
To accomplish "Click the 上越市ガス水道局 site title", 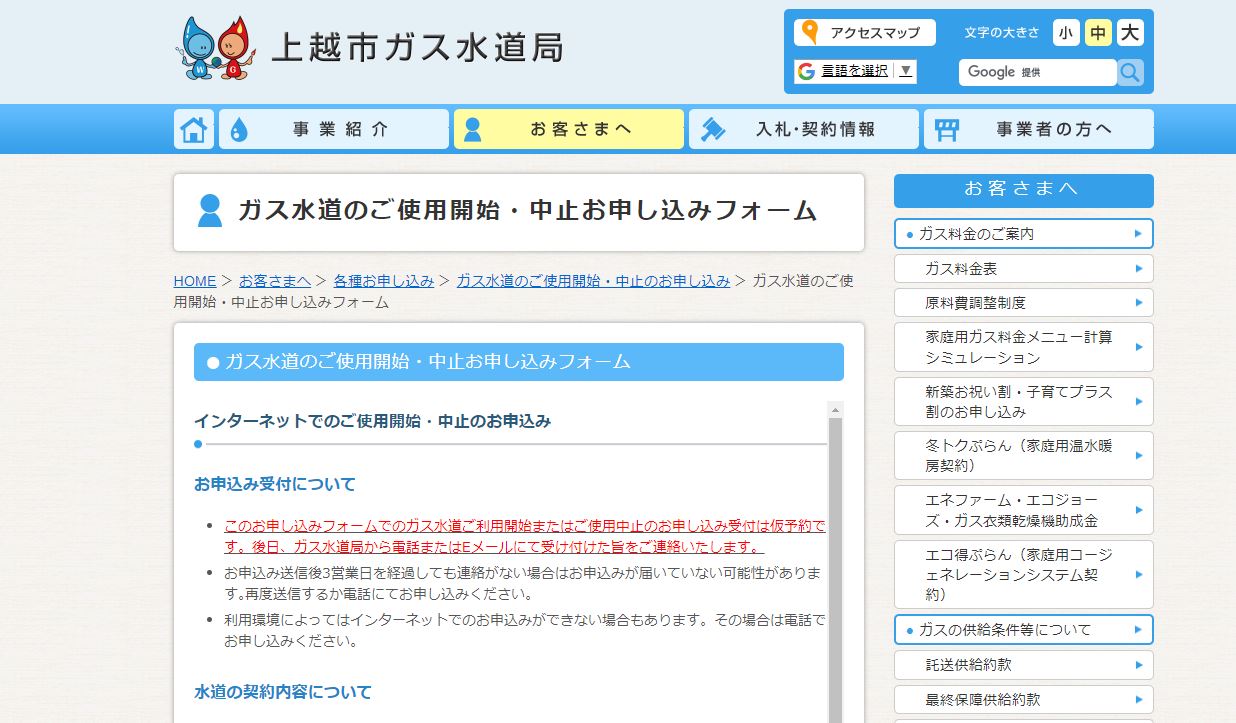I will [x=417, y=47].
